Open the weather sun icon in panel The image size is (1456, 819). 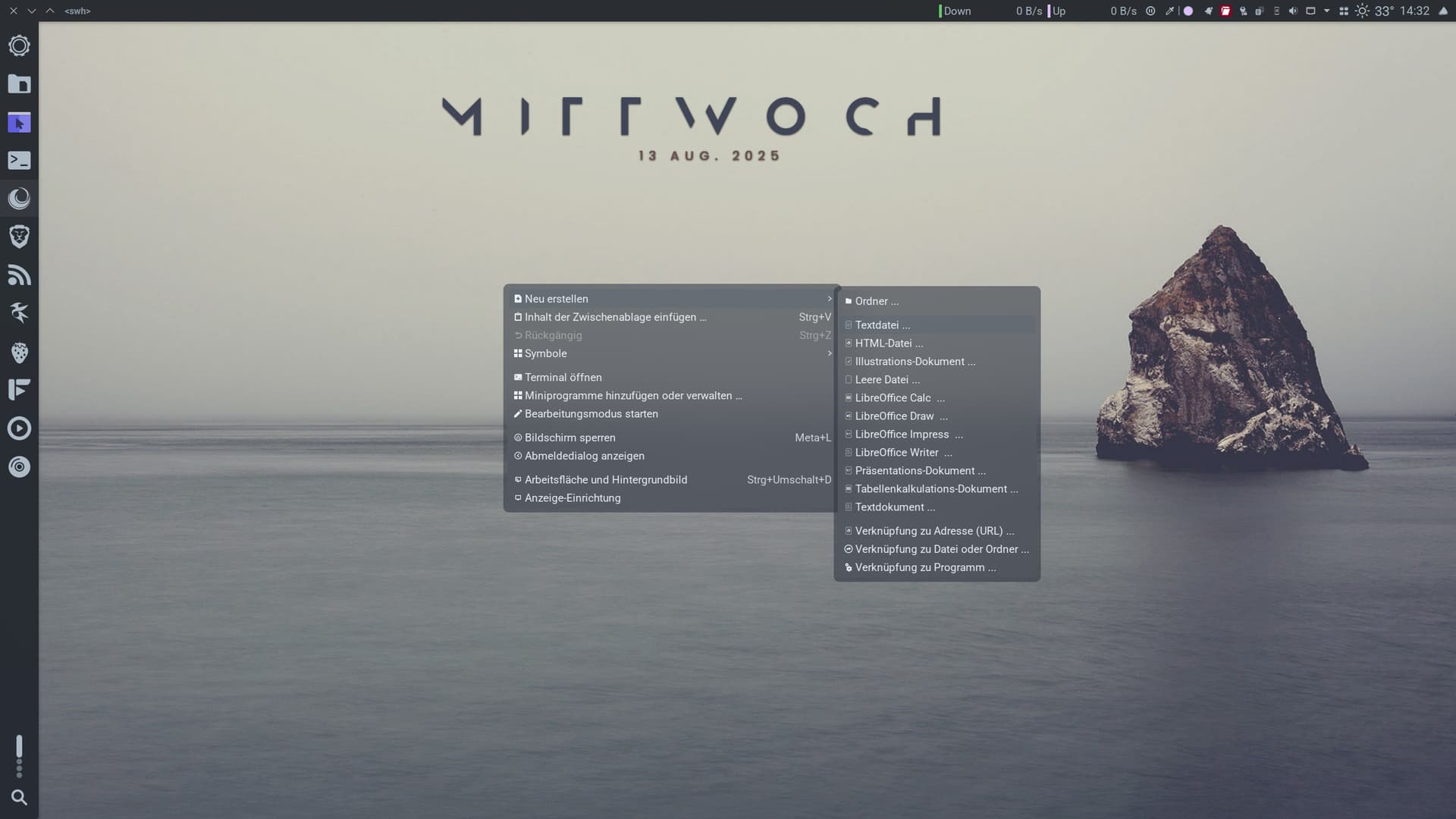[x=1362, y=11]
